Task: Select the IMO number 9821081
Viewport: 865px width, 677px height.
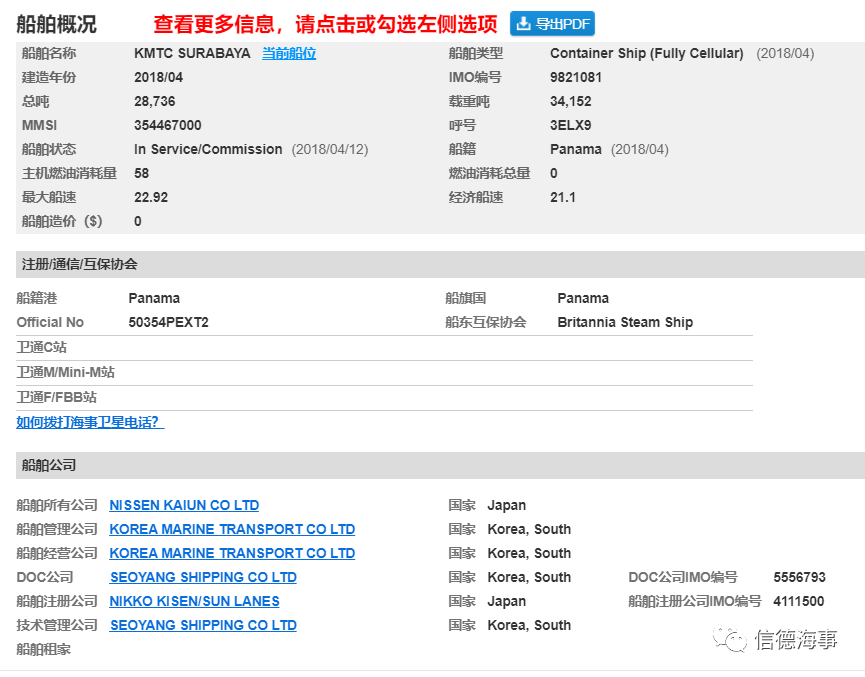Action: point(576,77)
